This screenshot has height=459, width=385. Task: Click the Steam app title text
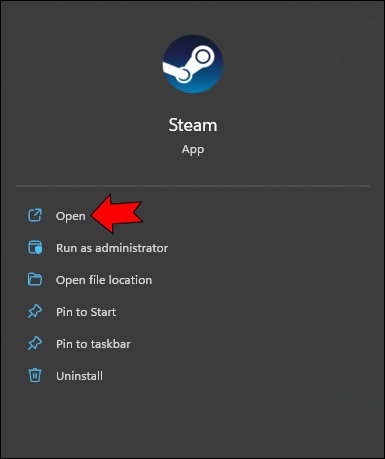coord(193,125)
